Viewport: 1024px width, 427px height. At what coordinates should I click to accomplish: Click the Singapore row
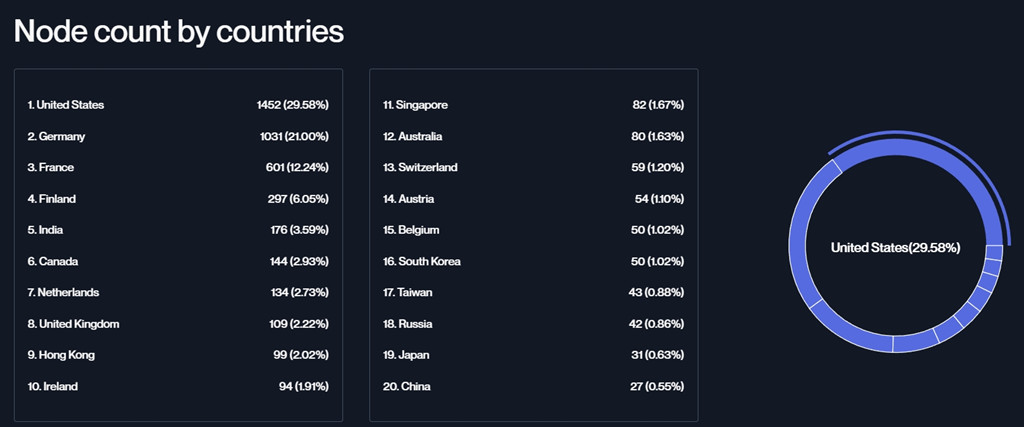(534, 105)
